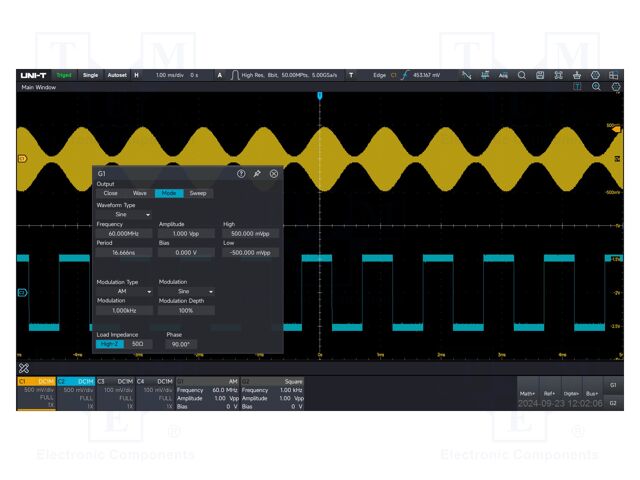Add a Bus+ decode
Screen dimensions: 640x480
(x=592, y=393)
